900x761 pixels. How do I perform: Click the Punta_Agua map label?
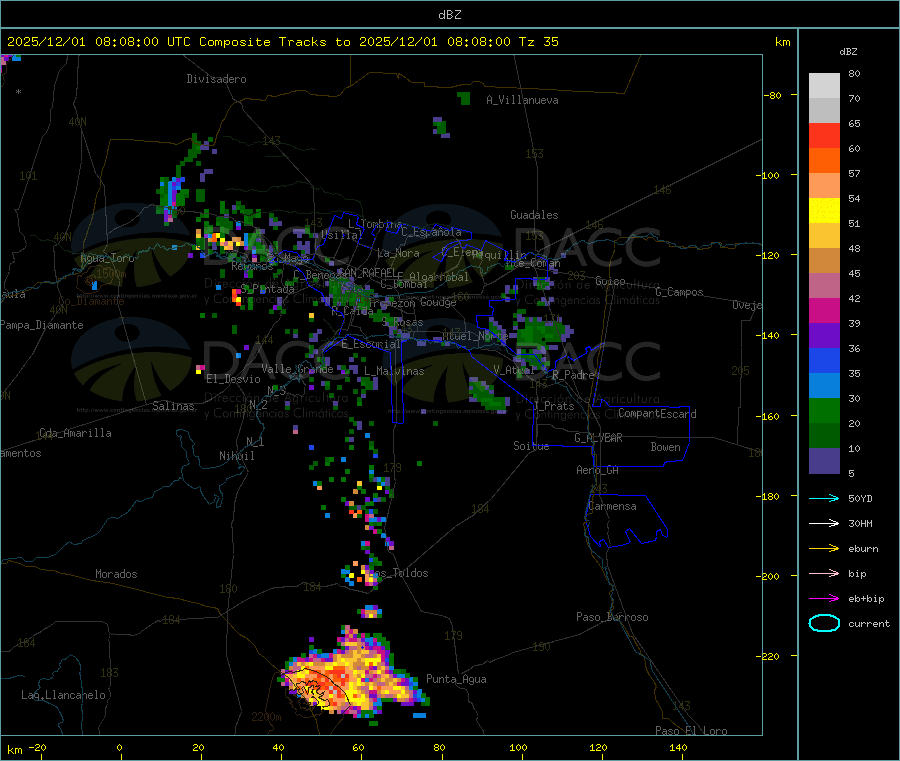456,679
